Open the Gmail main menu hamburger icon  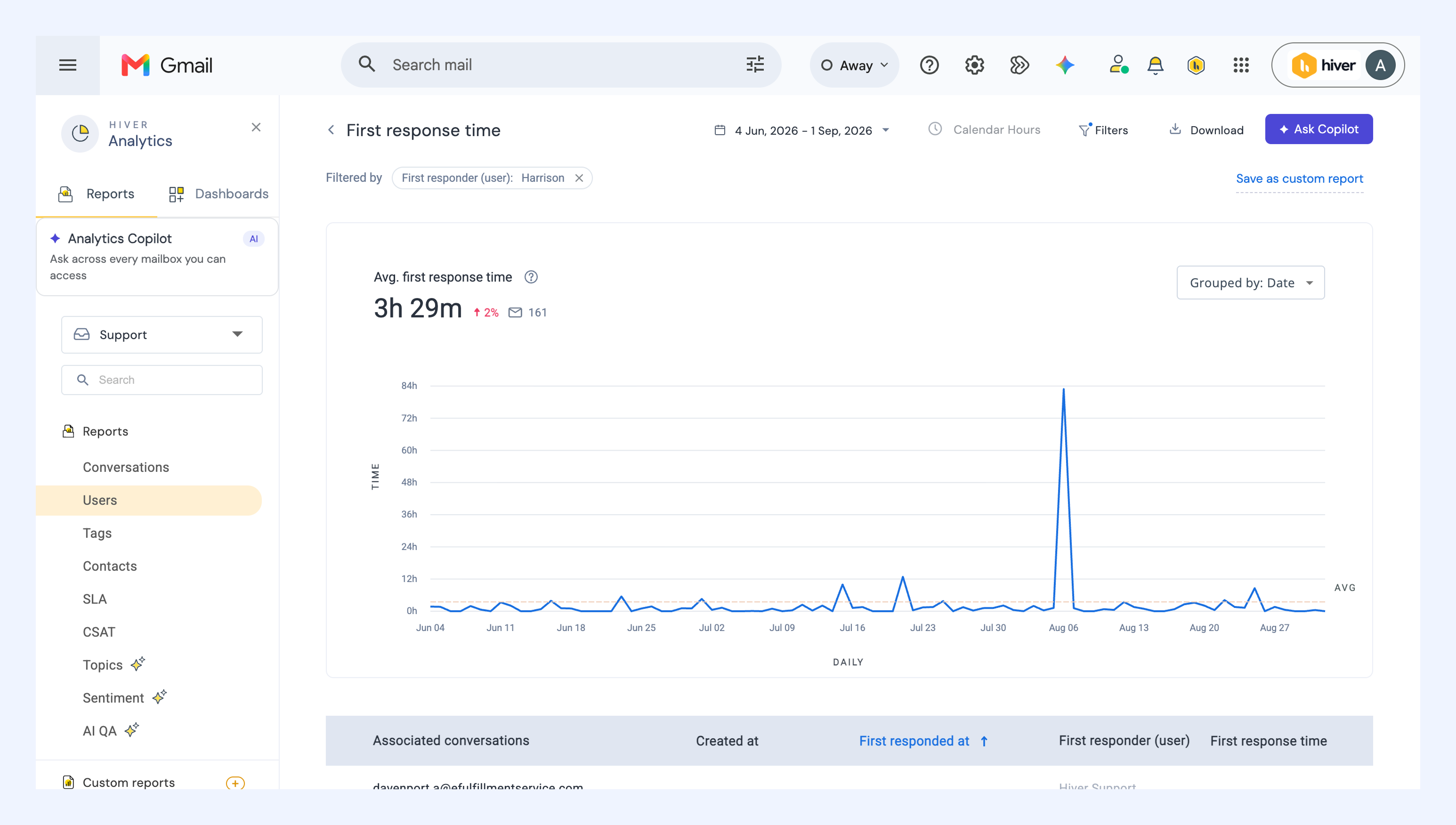[67, 65]
